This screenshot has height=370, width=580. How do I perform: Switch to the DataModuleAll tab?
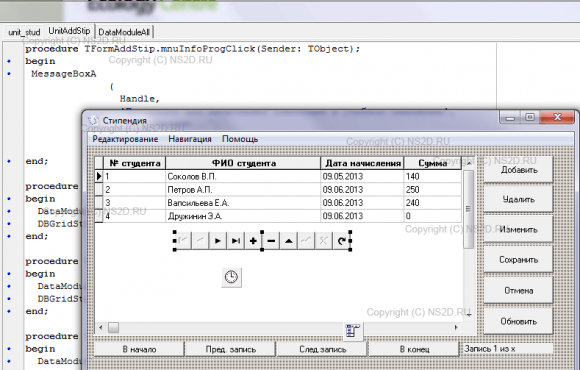pyautogui.click(x=124, y=32)
